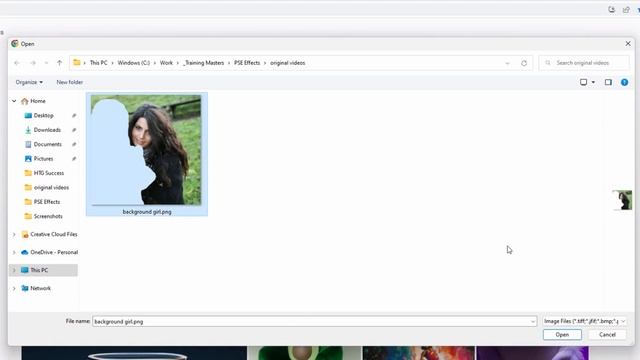Collapse the Home tree node
Image resolution: width=640 pixels, height=360 pixels.
[x=14, y=101]
